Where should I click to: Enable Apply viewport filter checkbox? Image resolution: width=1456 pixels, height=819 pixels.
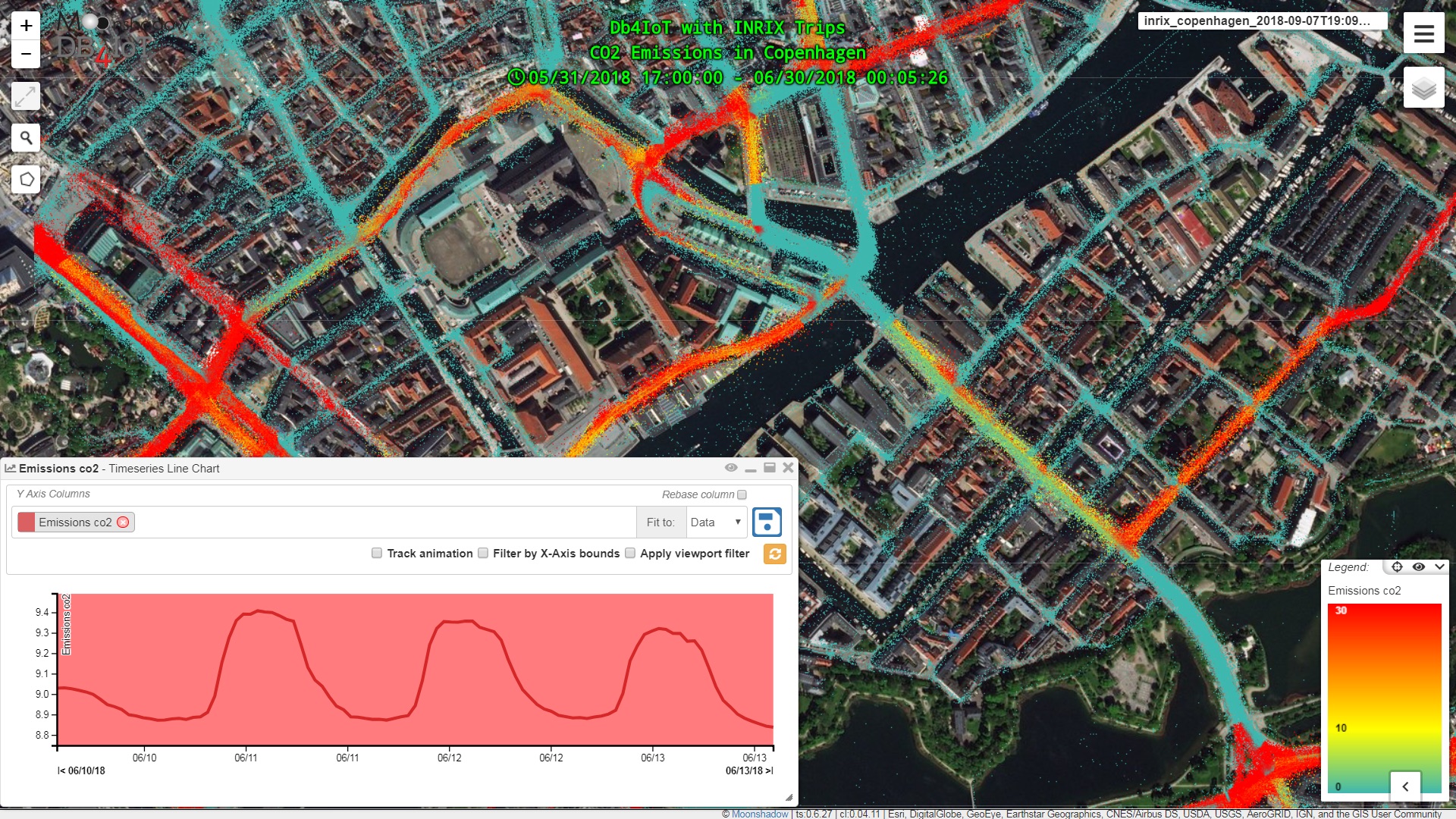point(630,553)
